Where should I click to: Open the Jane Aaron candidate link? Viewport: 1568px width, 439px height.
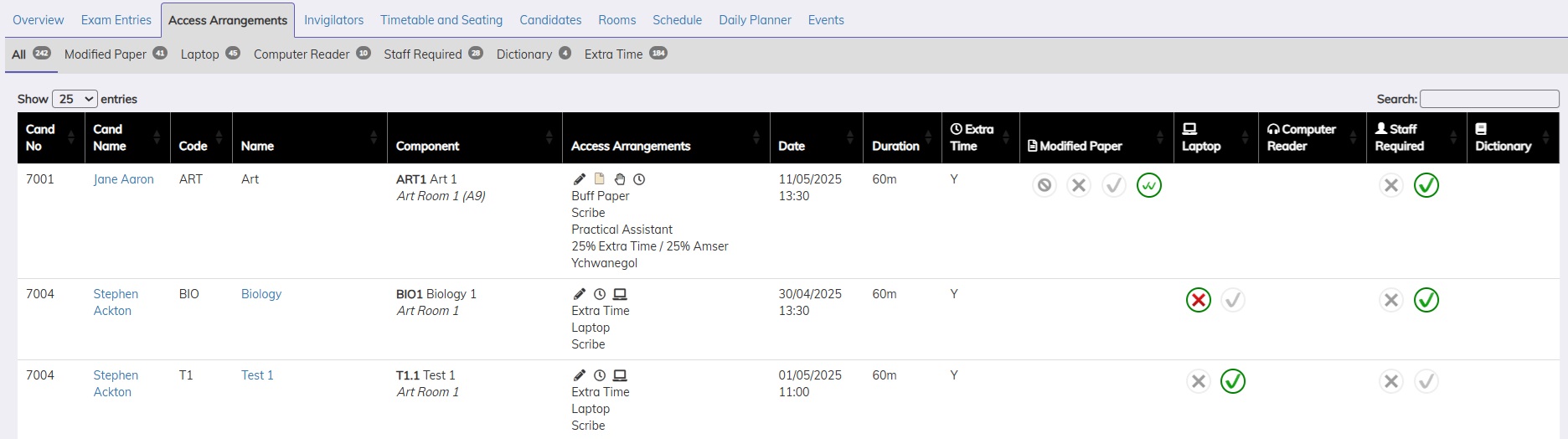pos(123,179)
